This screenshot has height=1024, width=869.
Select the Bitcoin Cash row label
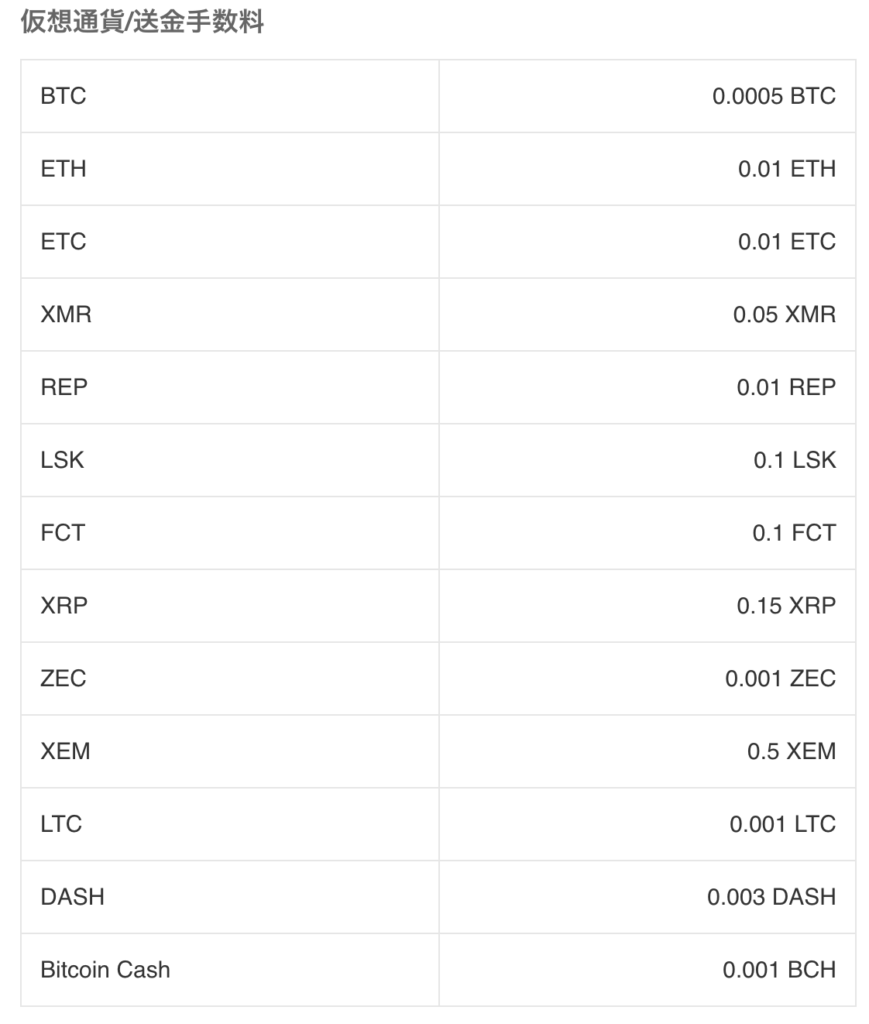[x=105, y=970]
